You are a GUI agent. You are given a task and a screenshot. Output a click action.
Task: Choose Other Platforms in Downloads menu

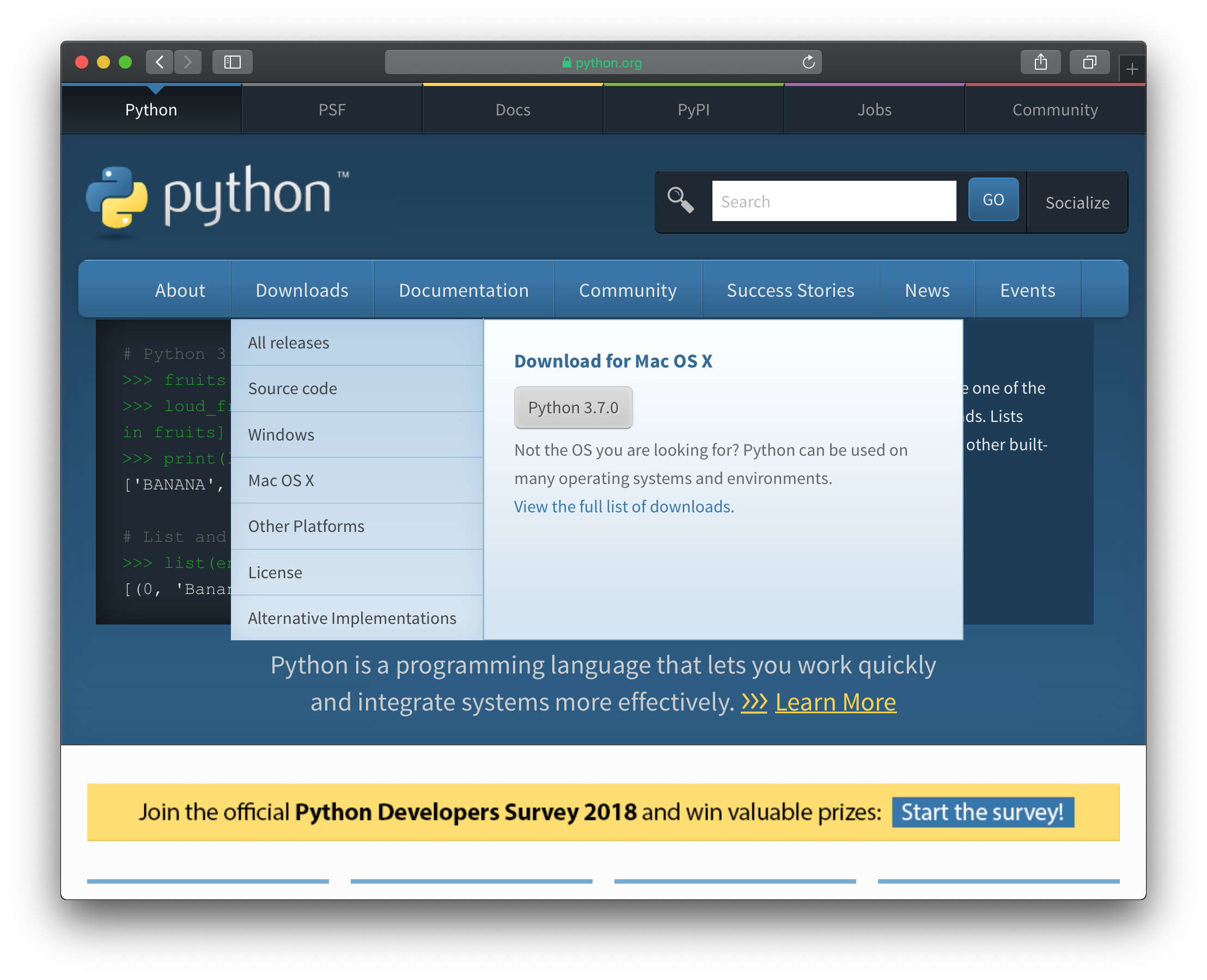[357, 526]
